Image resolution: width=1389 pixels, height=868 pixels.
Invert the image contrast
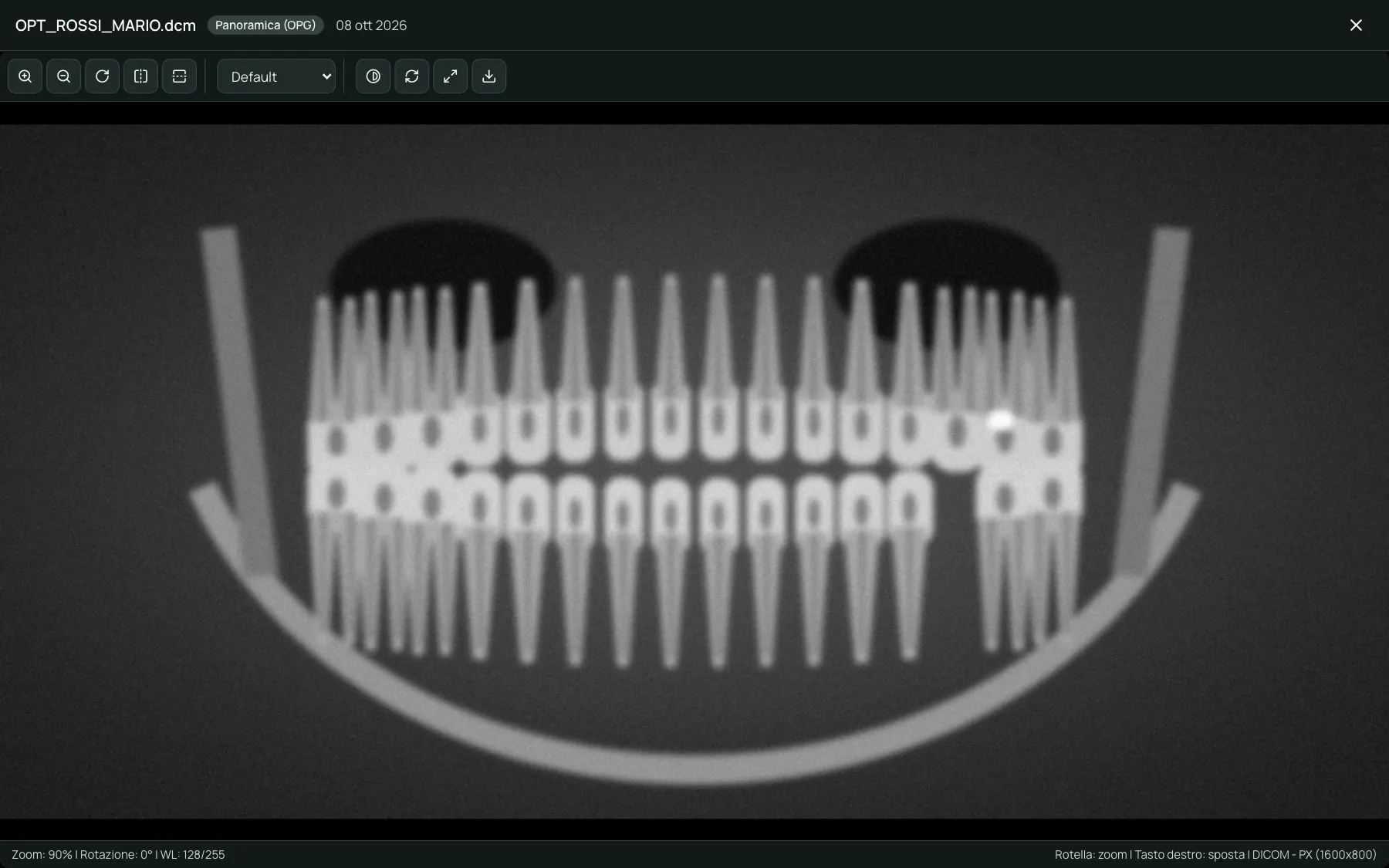point(373,76)
